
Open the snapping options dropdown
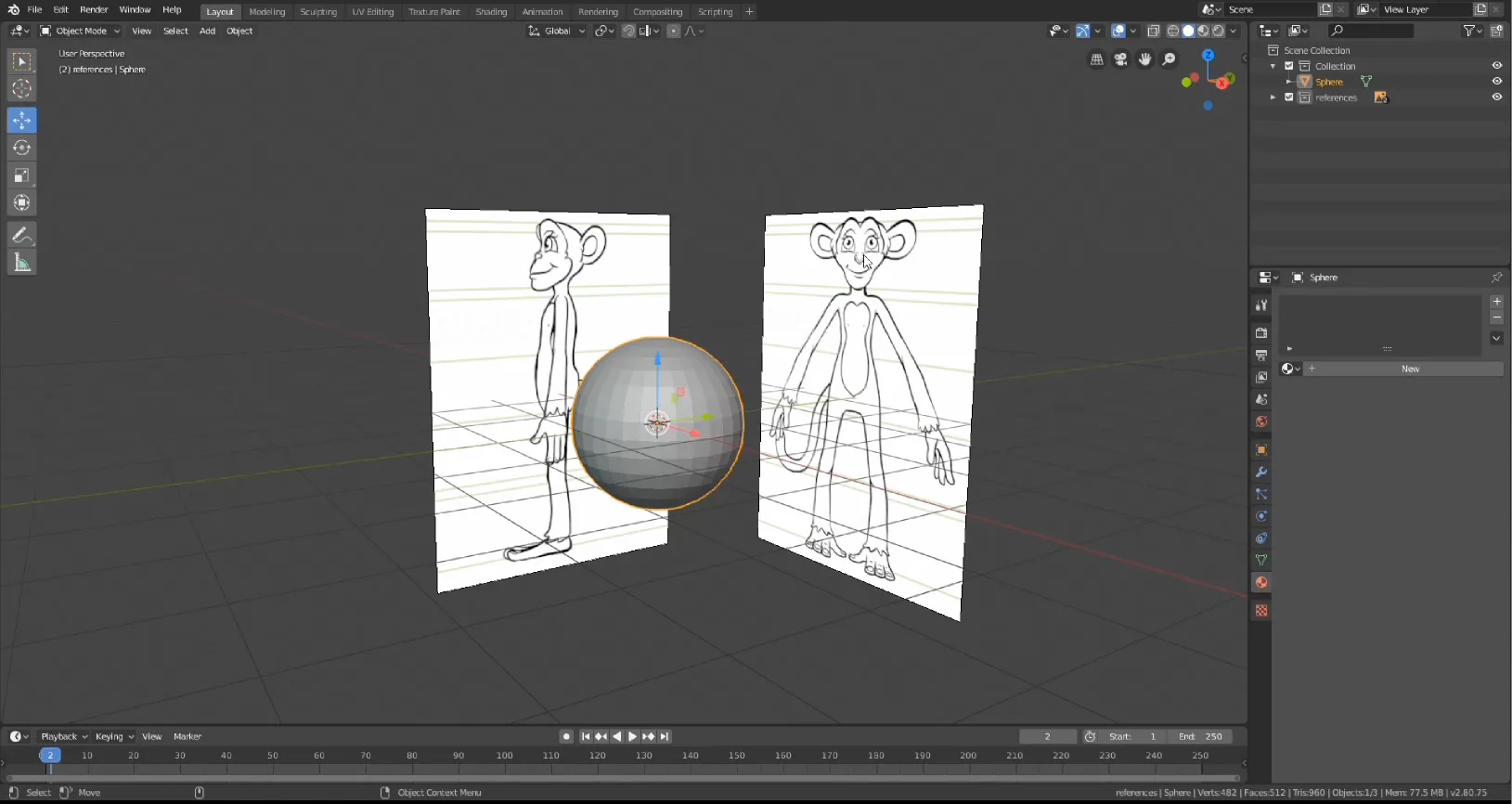(x=649, y=31)
